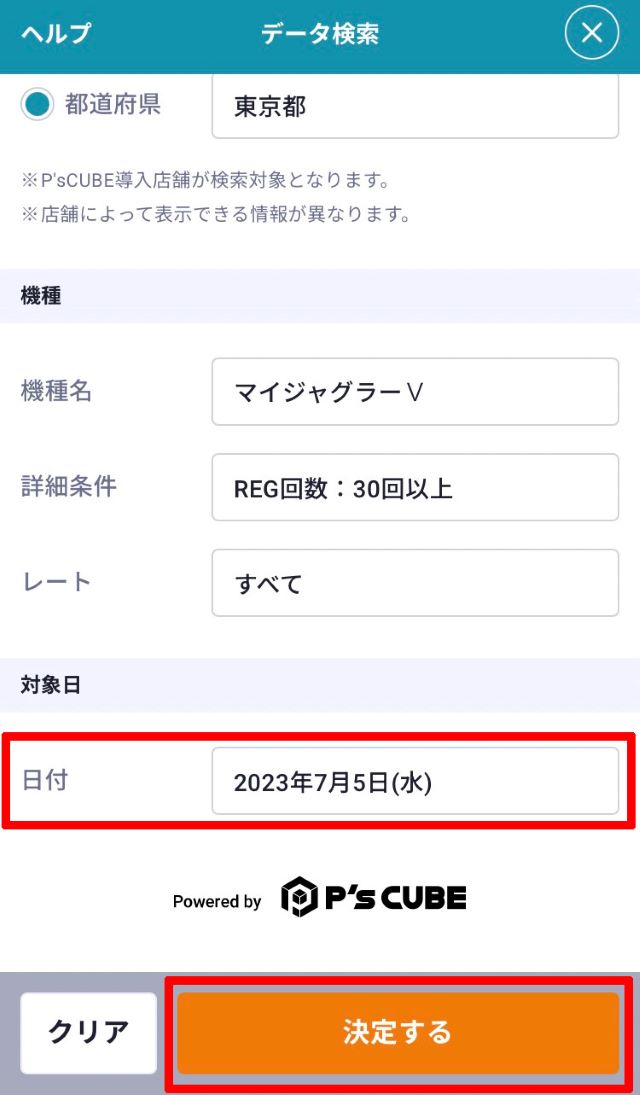
Task: Click the レート label
Action: [56, 581]
